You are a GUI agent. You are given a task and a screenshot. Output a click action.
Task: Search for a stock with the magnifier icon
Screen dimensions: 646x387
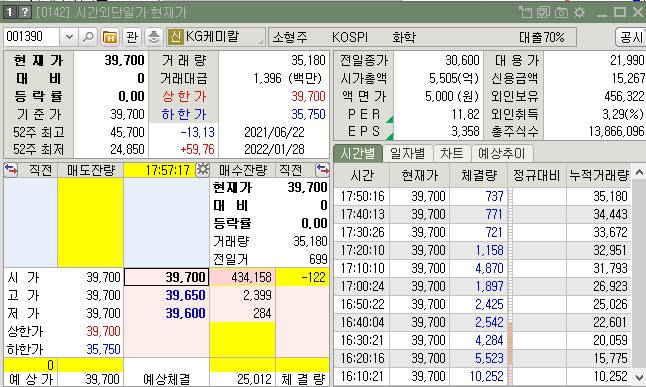(x=88, y=37)
